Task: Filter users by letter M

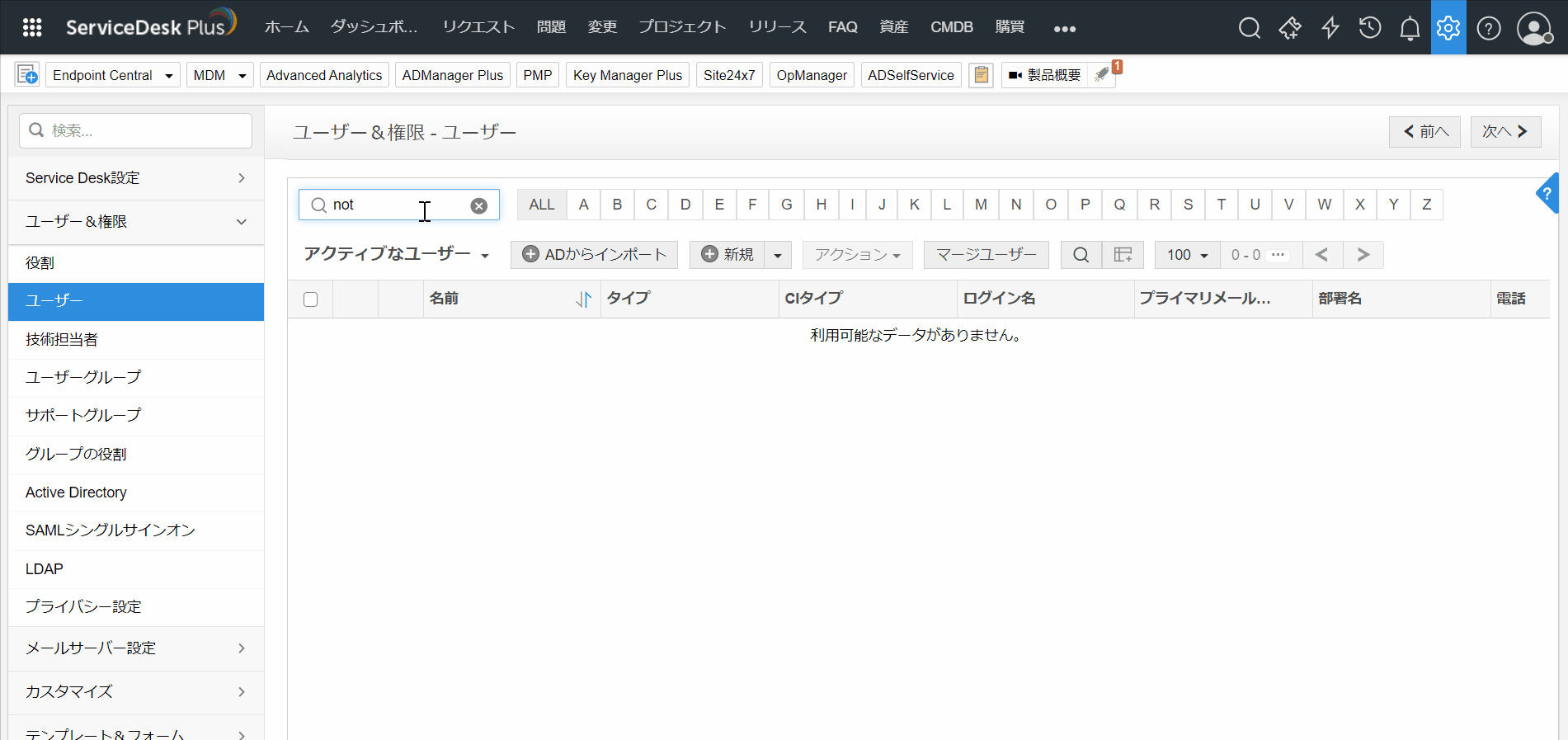Action: [981, 205]
